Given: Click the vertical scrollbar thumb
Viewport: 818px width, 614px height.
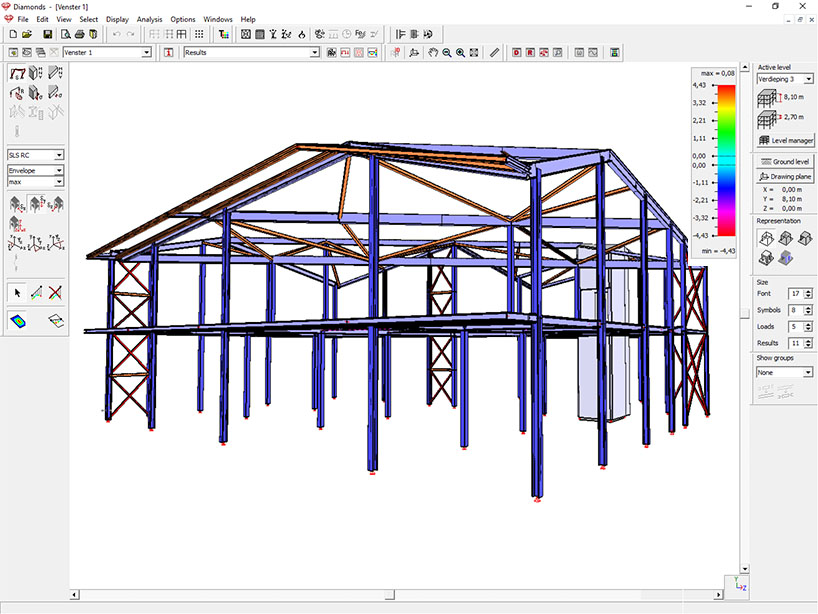Looking at the screenshot, I should tap(745, 312).
